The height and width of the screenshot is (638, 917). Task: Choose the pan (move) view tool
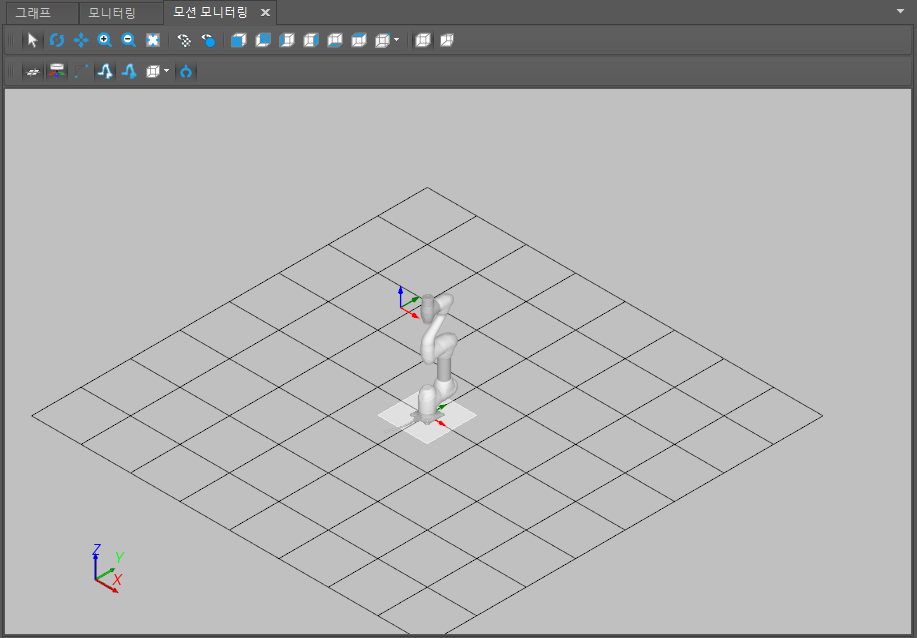click(81, 40)
